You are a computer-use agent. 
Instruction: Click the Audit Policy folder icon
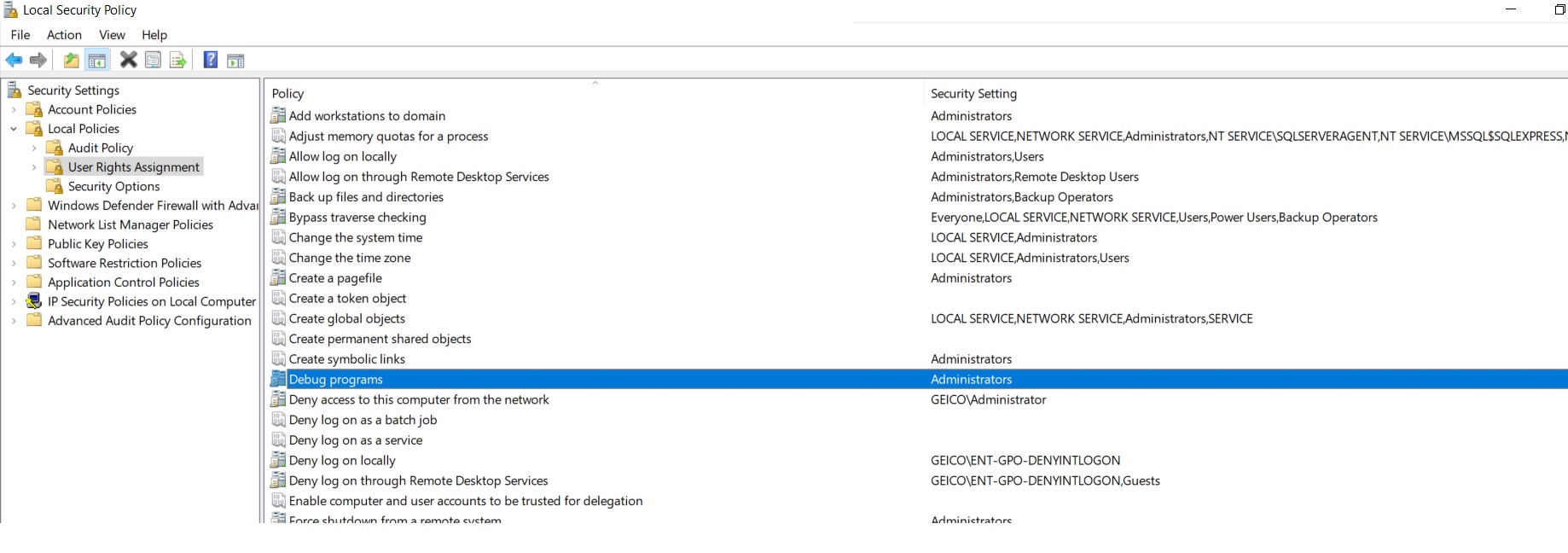(55, 148)
